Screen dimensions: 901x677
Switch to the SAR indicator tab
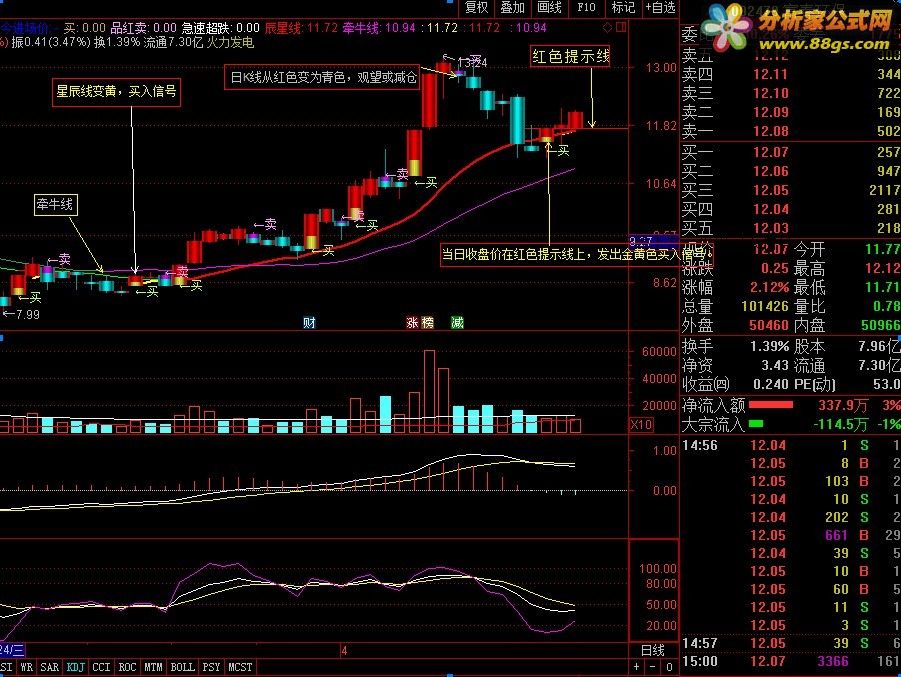(x=49, y=667)
